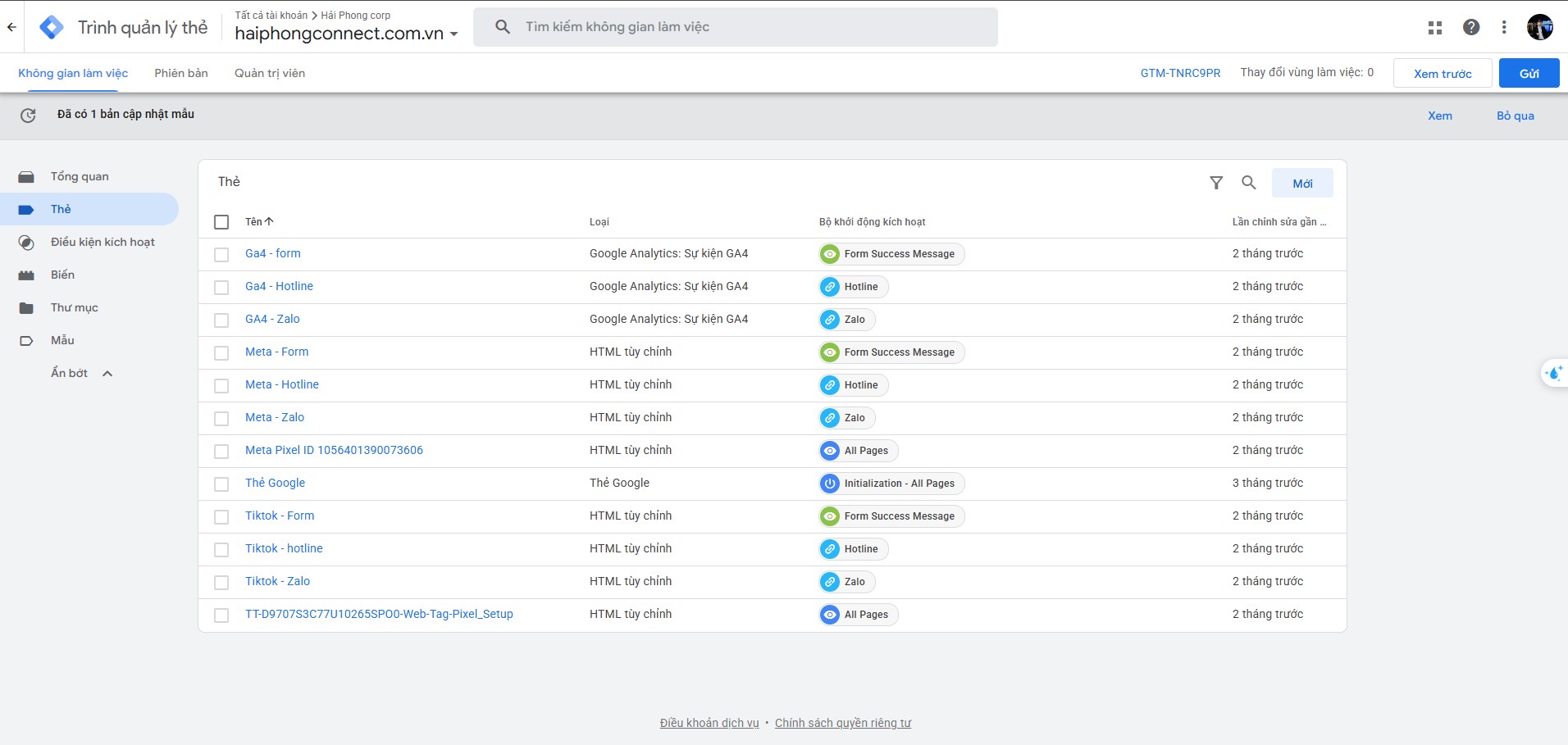Check the Thẻ Google row checkbox

[221, 484]
